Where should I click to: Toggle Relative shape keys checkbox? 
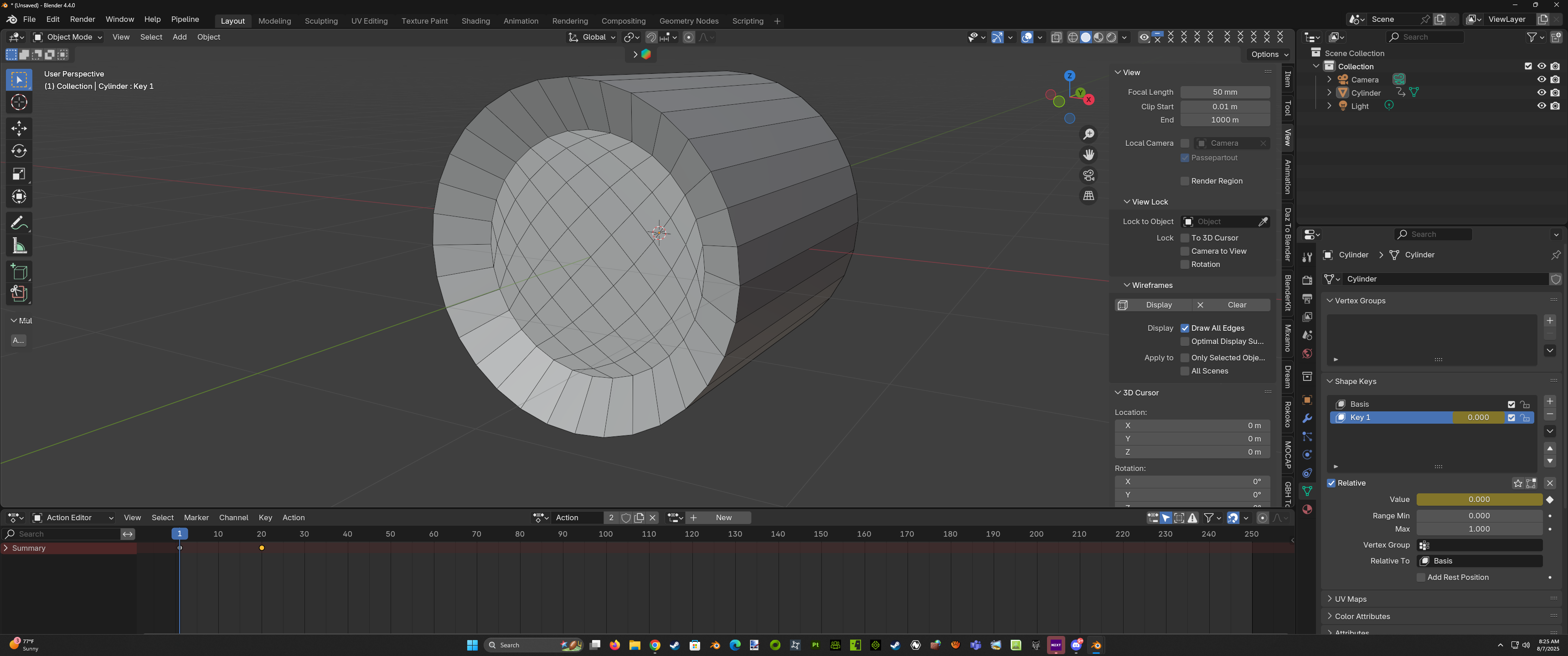1331,483
